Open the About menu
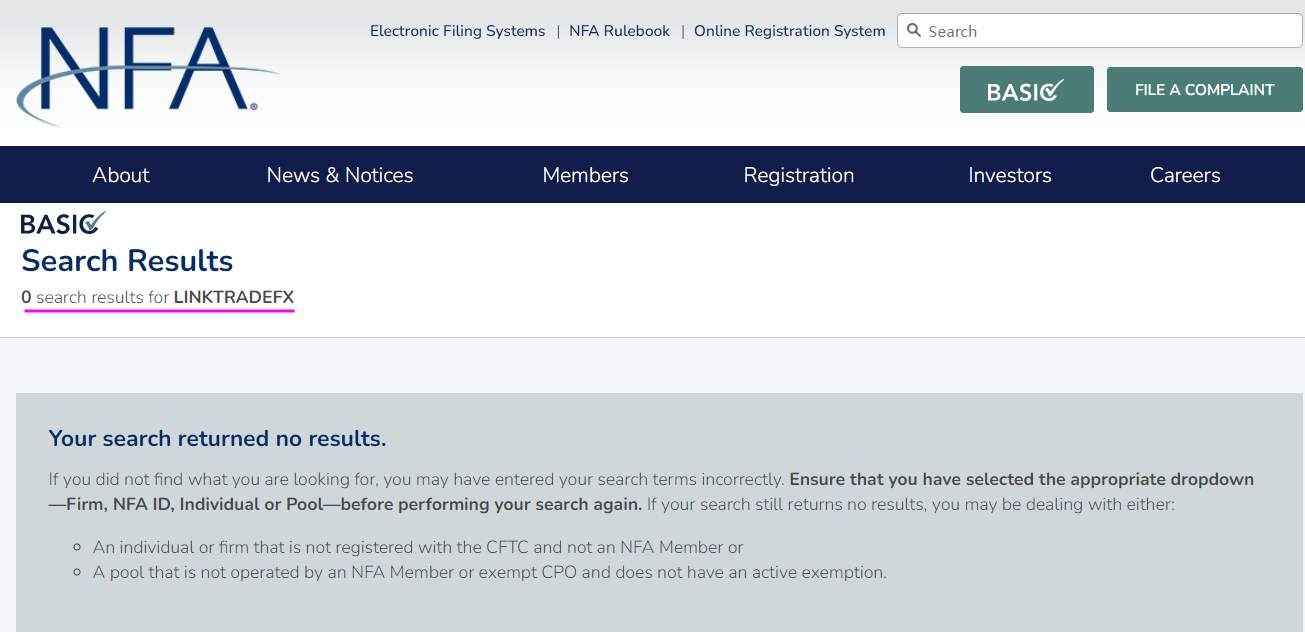 (121, 175)
